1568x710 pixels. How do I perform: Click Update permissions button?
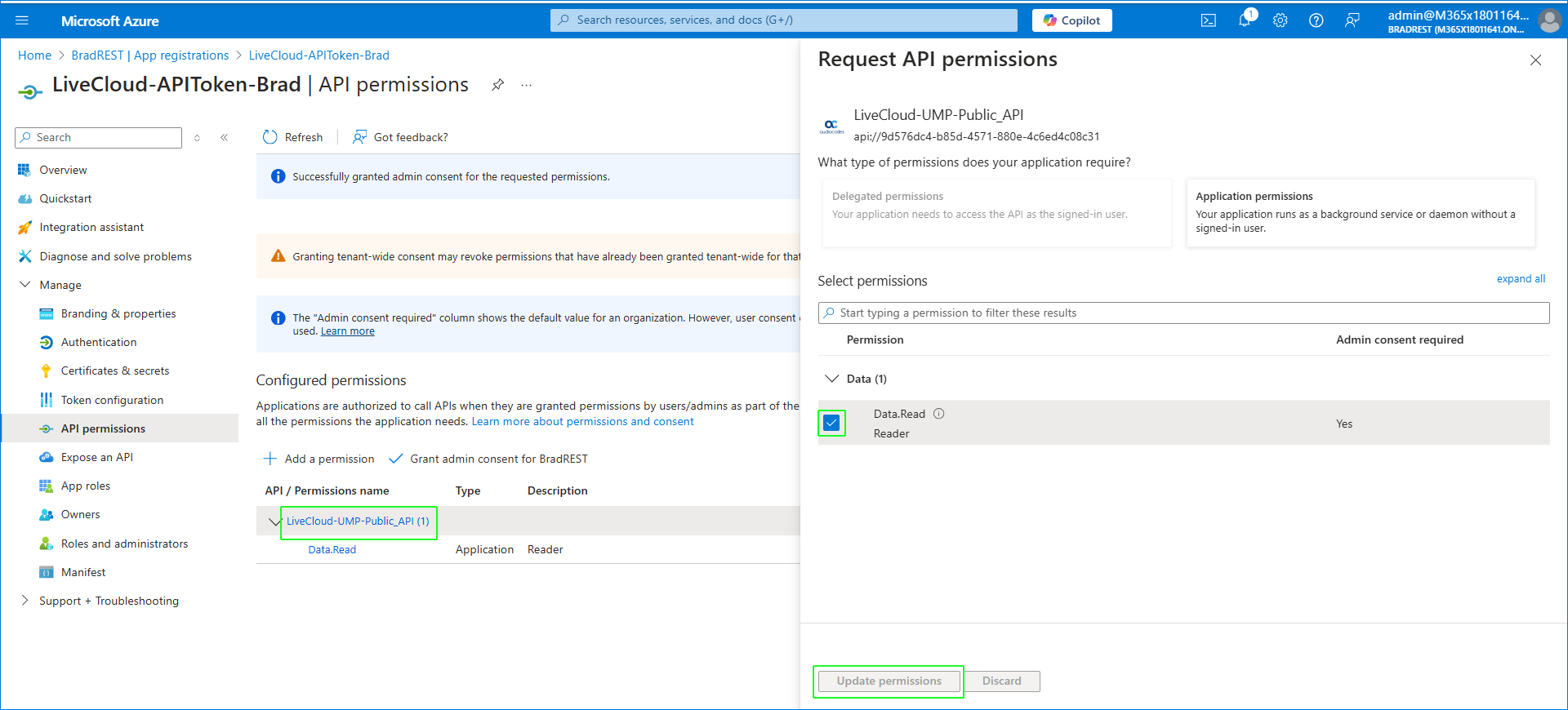pyautogui.click(x=889, y=681)
